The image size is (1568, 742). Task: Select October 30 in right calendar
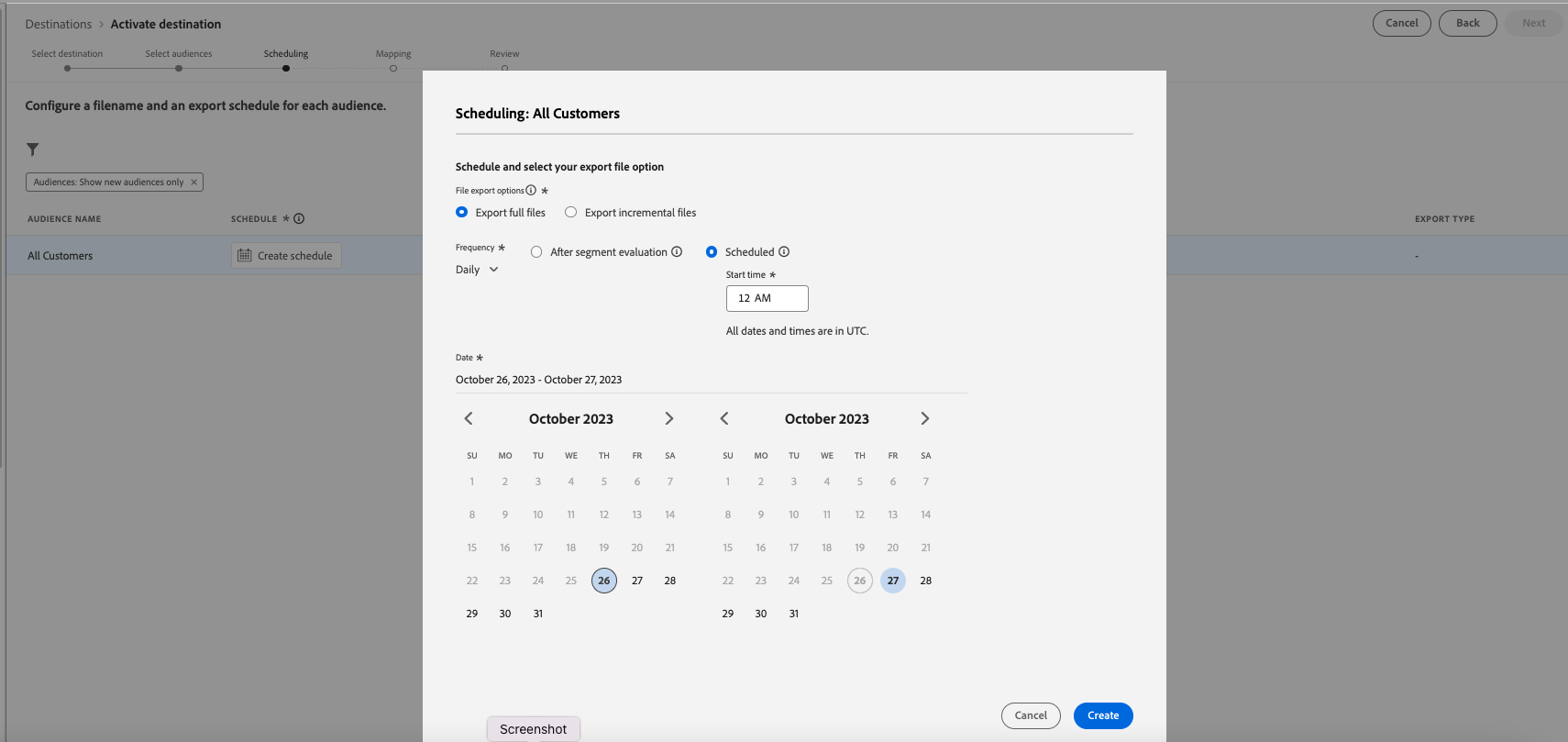click(761, 614)
